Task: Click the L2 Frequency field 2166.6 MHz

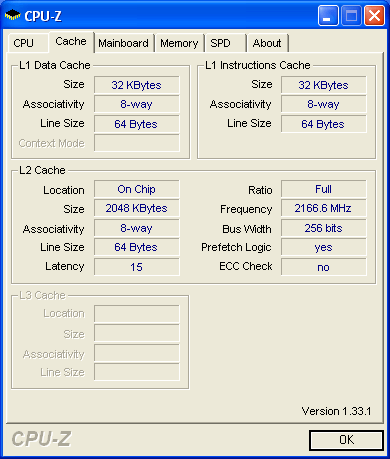Action: (323, 208)
